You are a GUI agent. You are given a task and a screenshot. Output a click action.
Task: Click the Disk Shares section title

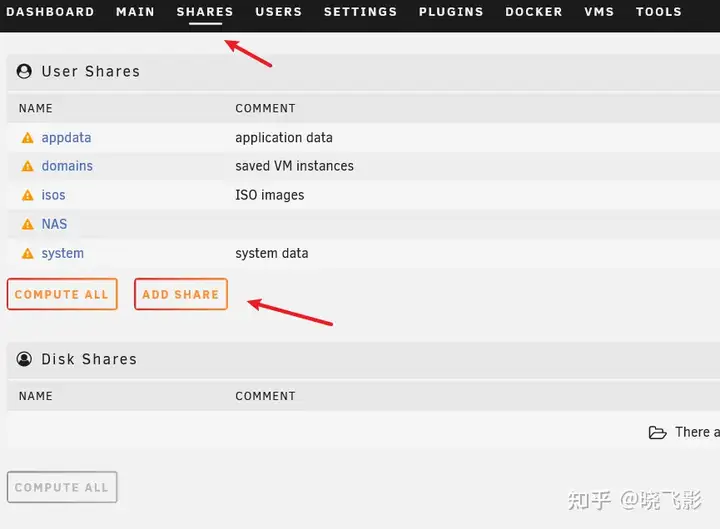(x=89, y=359)
